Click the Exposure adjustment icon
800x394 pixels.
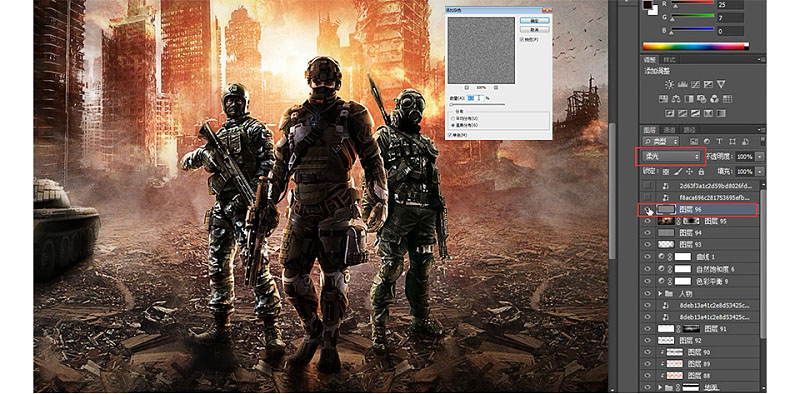pos(708,85)
